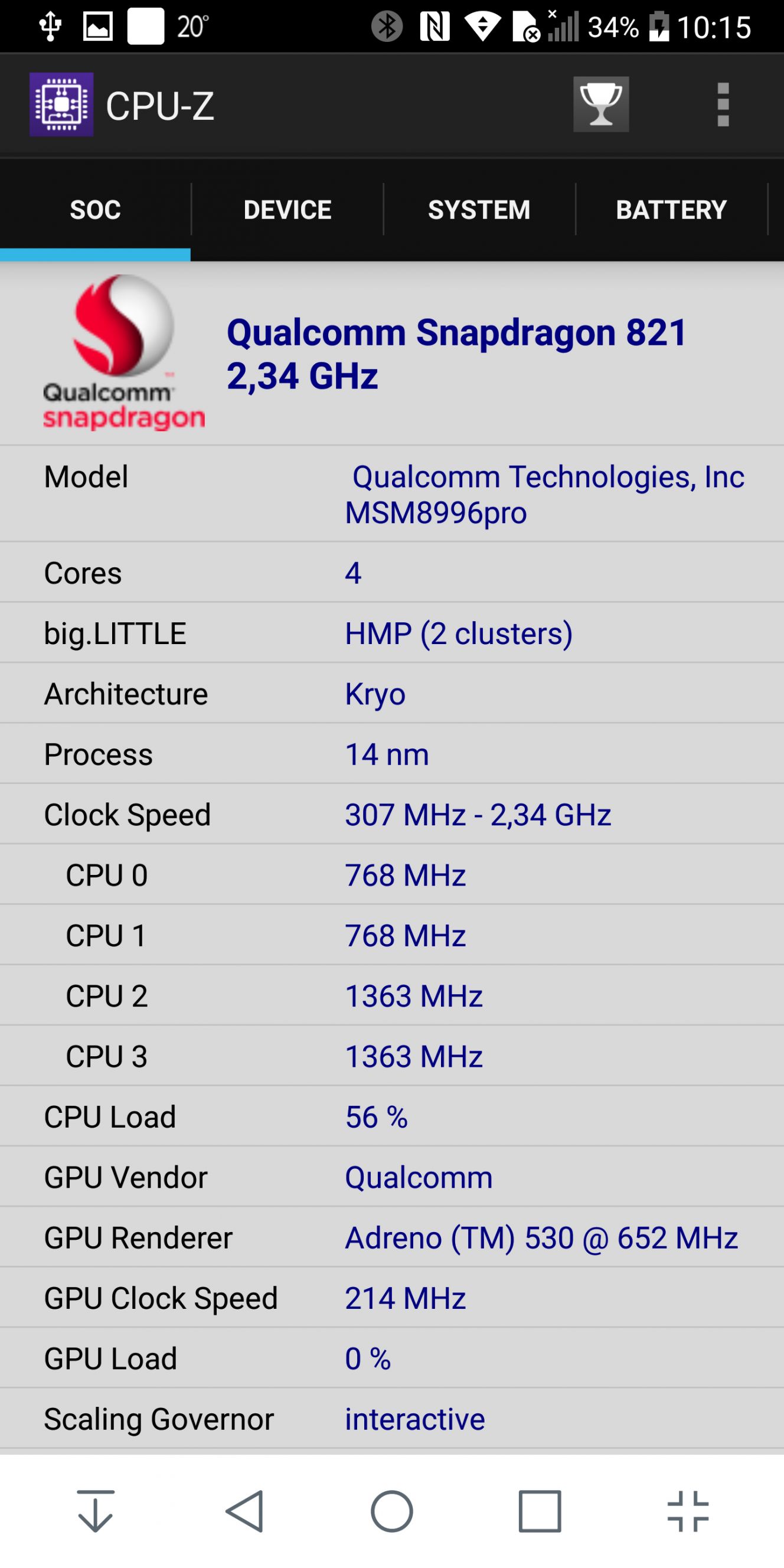Tap the Android back navigation button

click(x=244, y=1511)
